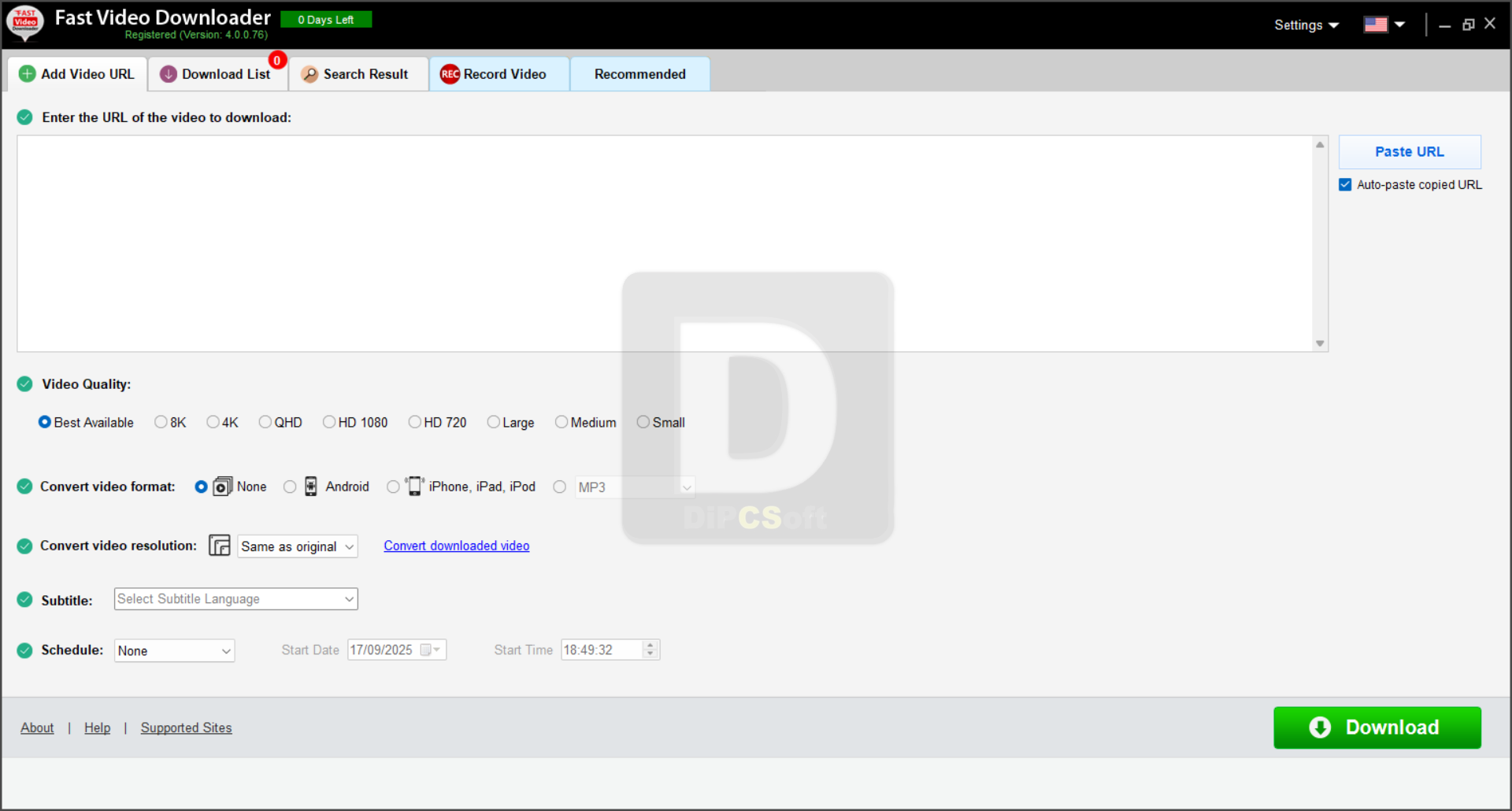
Task: Click the iPhone device icon
Action: 414,486
